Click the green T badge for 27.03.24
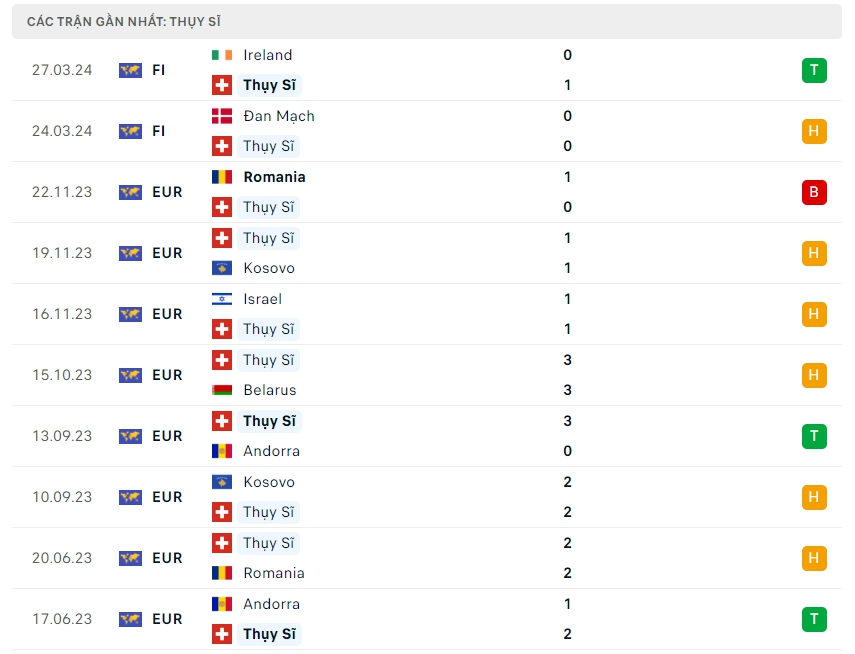The width and height of the screenshot is (855, 654). click(814, 70)
